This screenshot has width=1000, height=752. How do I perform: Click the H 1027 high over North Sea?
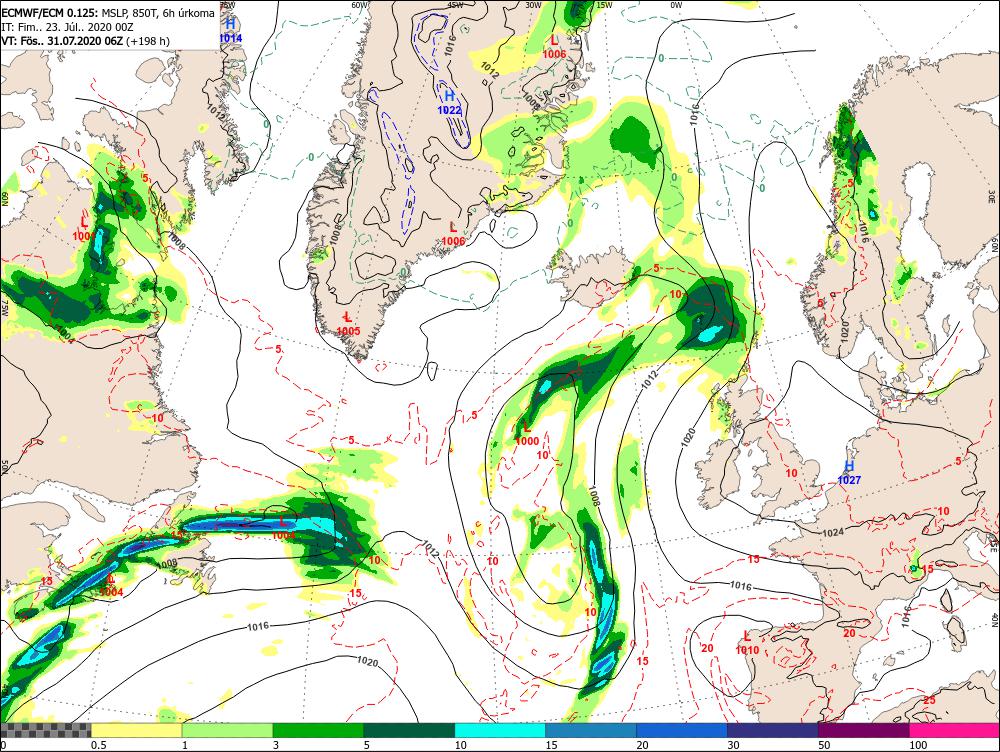click(849, 472)
